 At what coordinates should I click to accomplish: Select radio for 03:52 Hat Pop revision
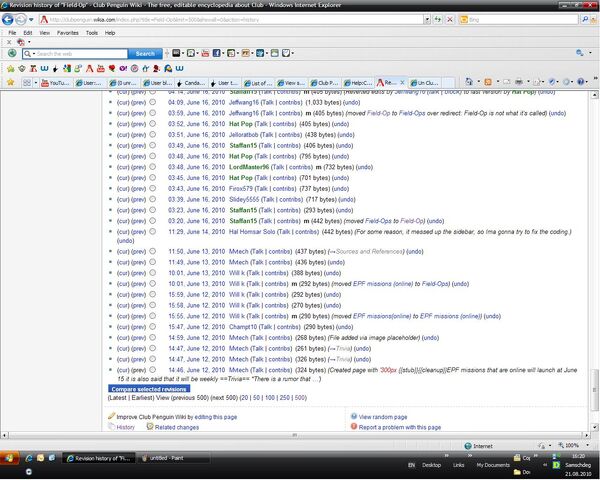[x=152, y=124]
